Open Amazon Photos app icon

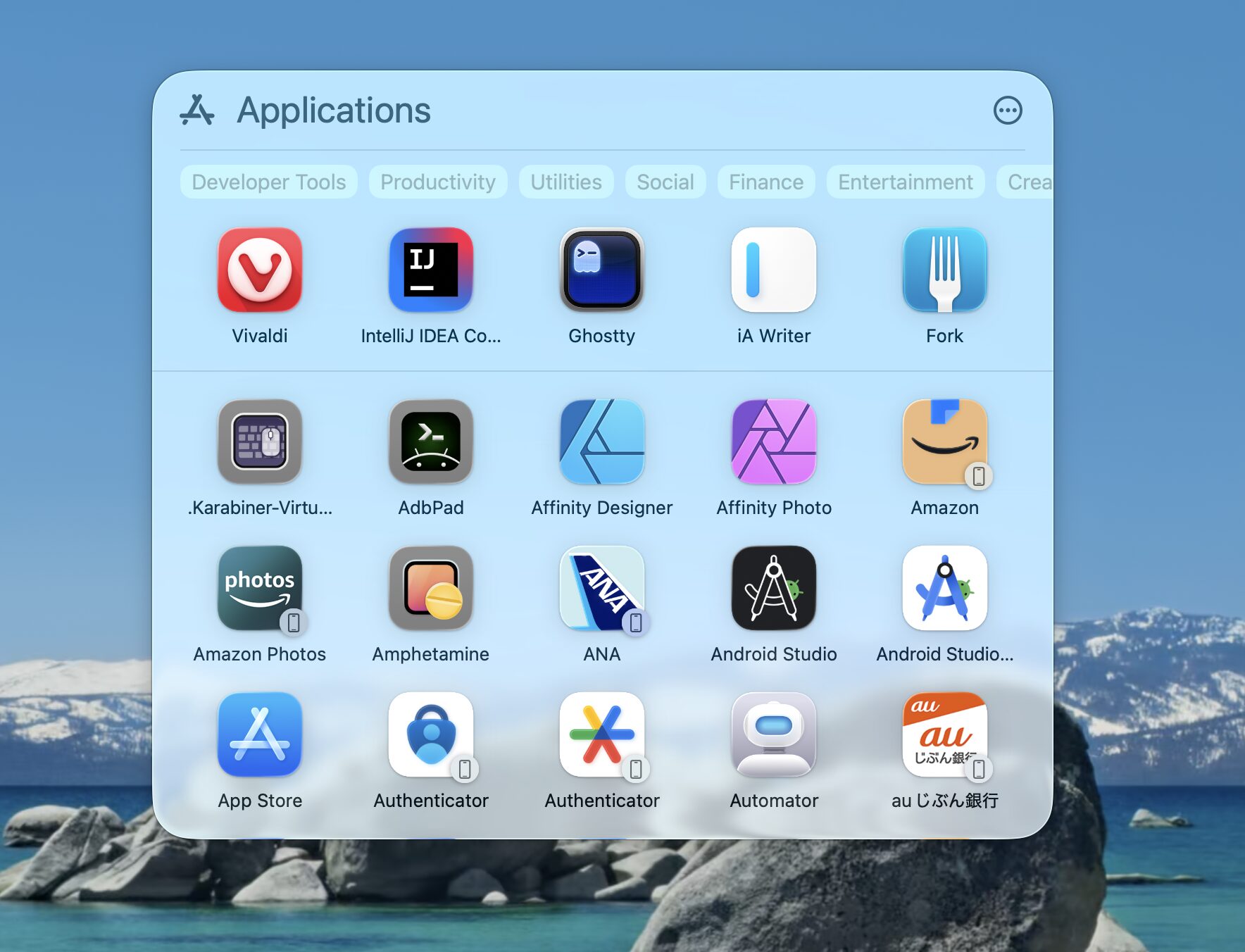pyautogui.click(x=260, y=588)
